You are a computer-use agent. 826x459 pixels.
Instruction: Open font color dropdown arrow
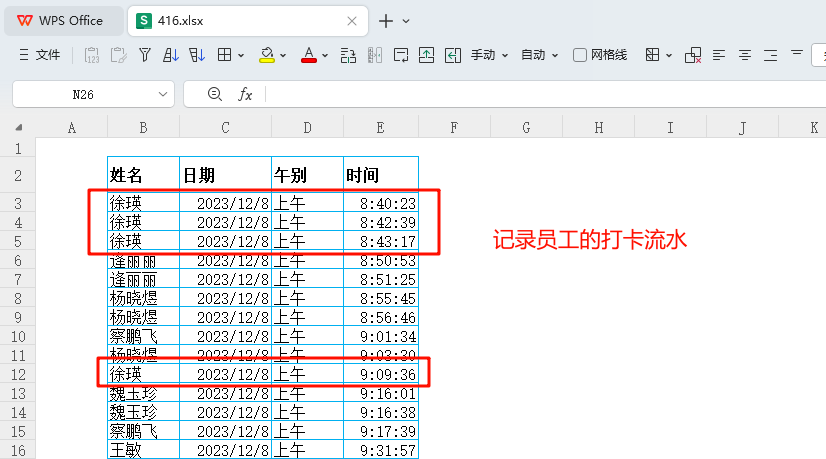click(325, 55)
